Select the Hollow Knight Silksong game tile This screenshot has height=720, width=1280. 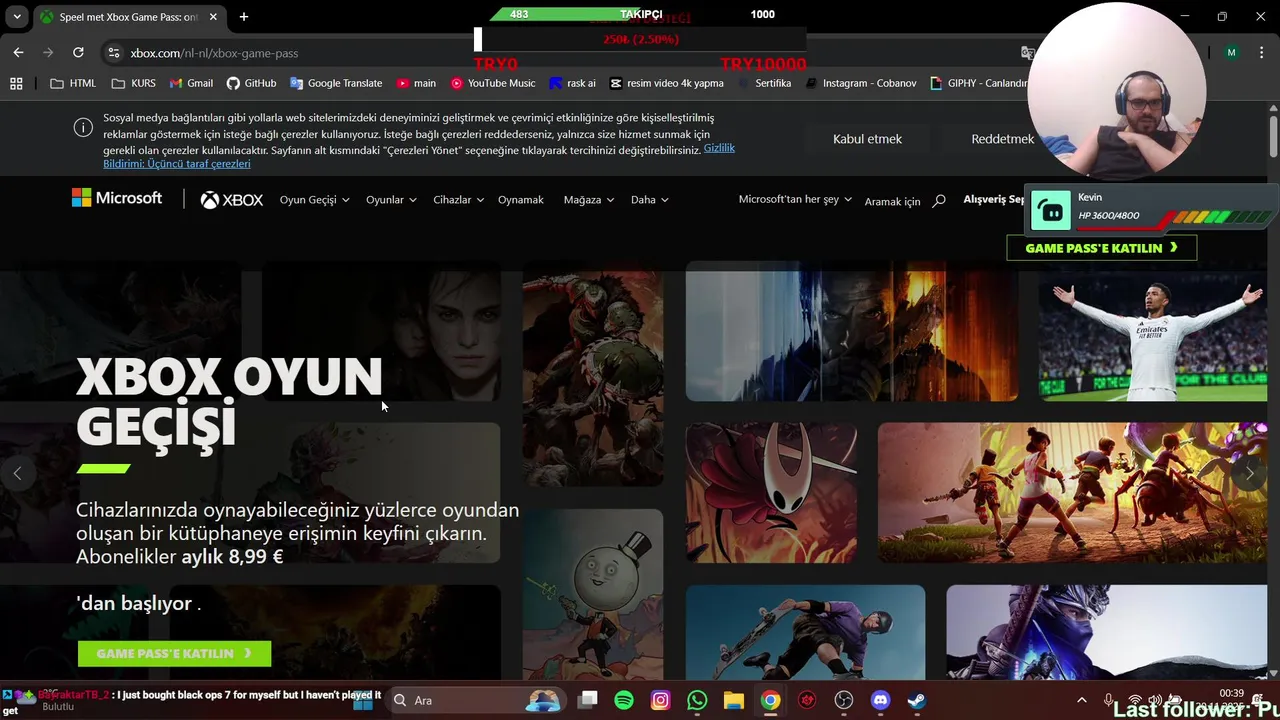(771, 492)
